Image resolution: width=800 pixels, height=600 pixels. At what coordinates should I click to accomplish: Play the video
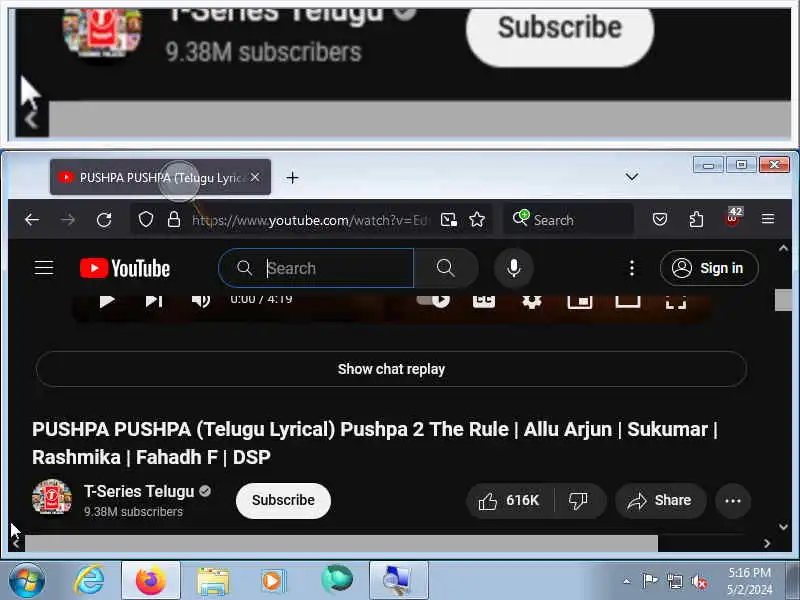click(107, 301)
